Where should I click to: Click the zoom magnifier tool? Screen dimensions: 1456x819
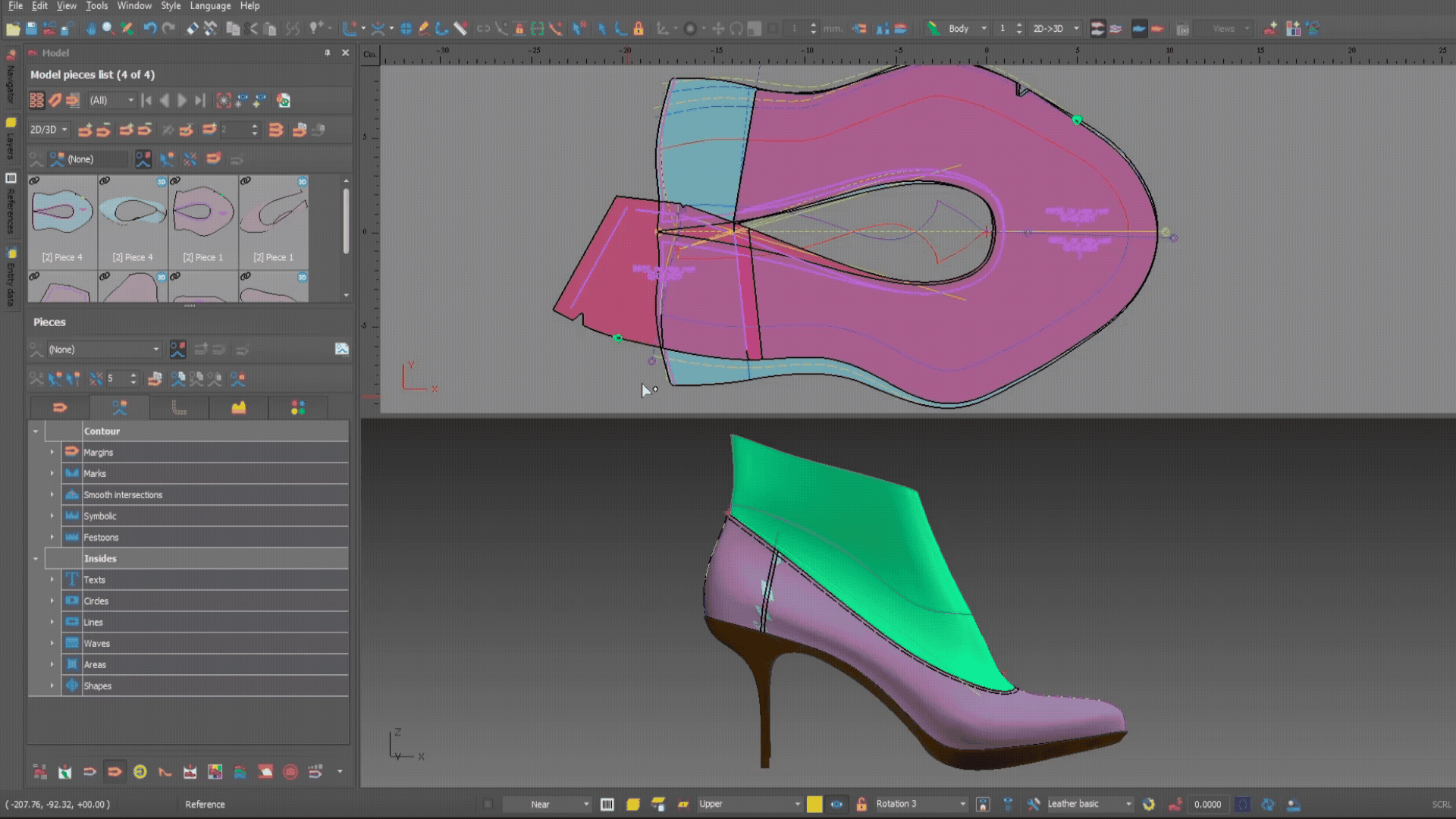coord(108,29)
